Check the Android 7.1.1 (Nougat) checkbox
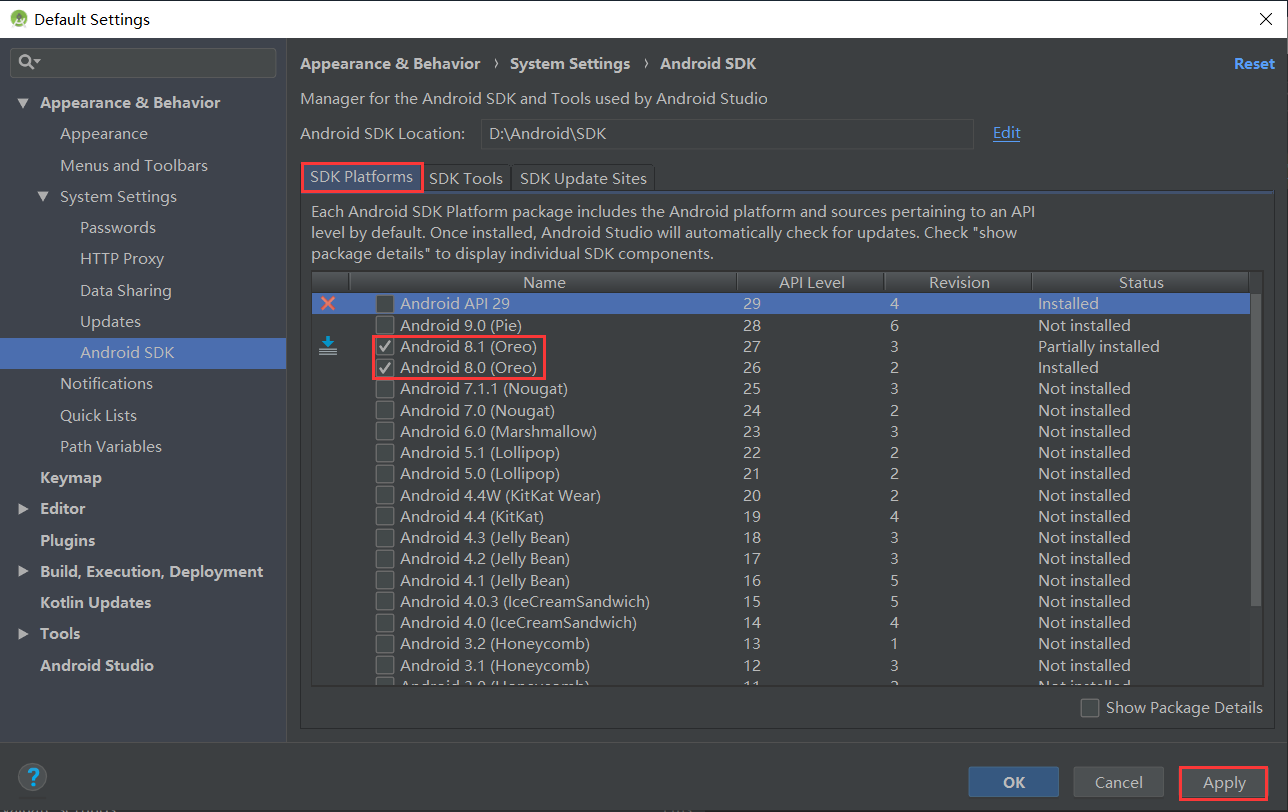 pos(385,388)
